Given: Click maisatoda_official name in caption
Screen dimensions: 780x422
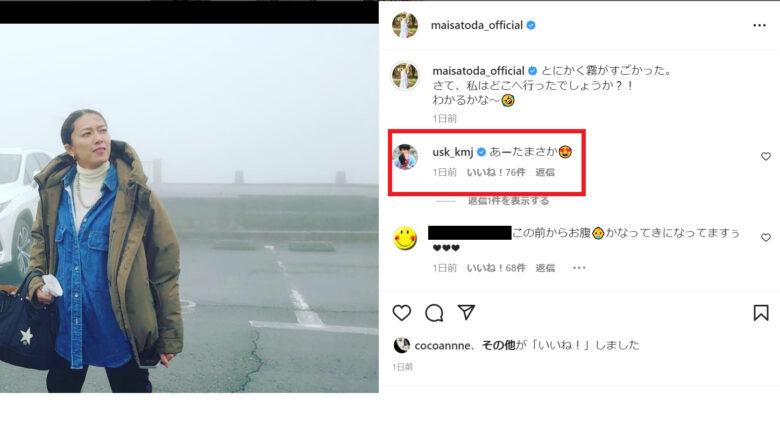Looking at the screenshot, I should 478,71.
